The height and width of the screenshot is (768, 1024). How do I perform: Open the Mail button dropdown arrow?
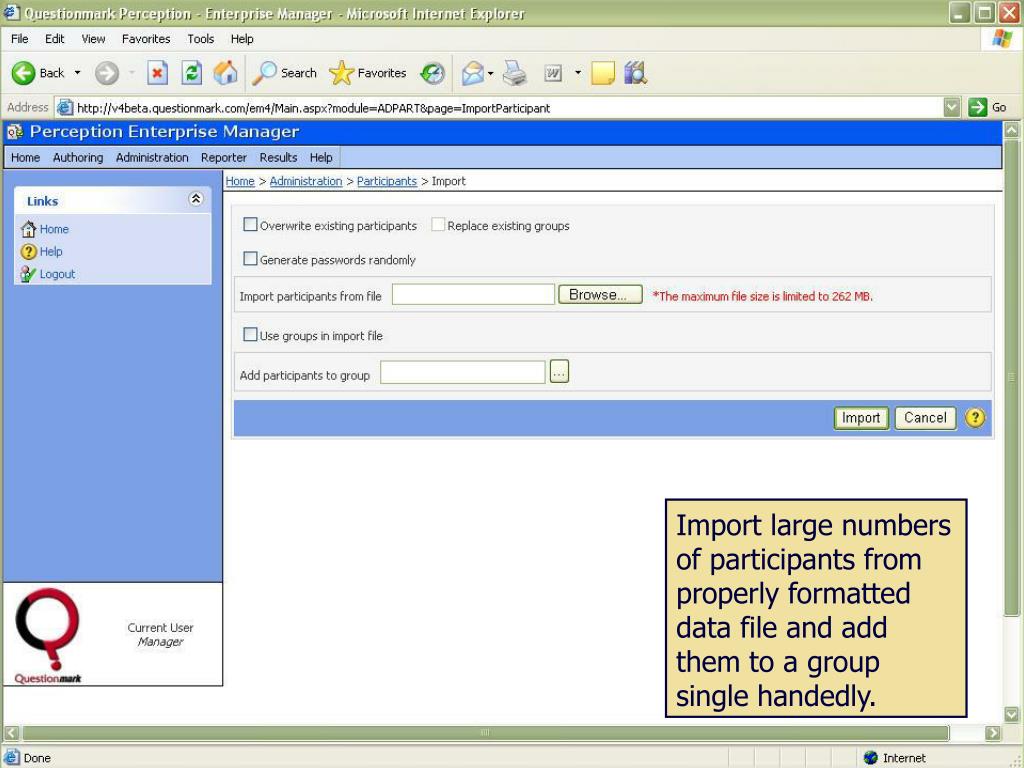(490, 73)
